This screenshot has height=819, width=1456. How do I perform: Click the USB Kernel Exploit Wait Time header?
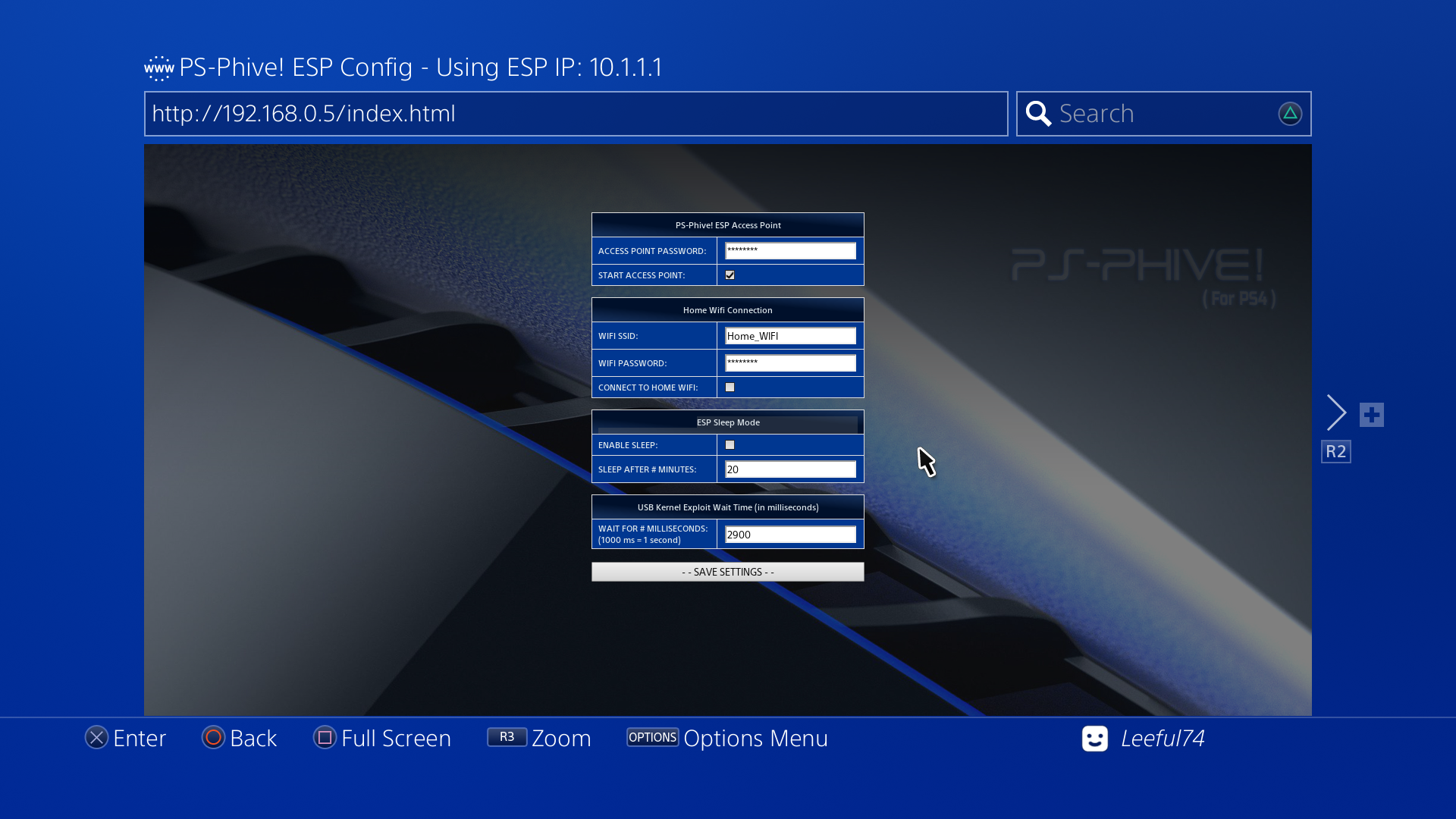coord(727,507)
